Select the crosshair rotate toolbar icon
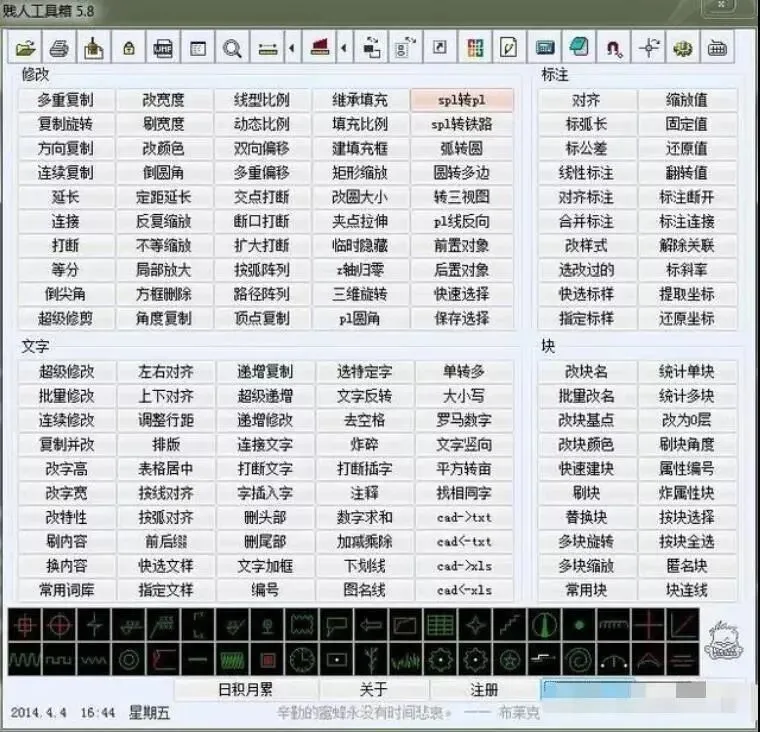This screenshot has height=732, width=760. (649, 48)
